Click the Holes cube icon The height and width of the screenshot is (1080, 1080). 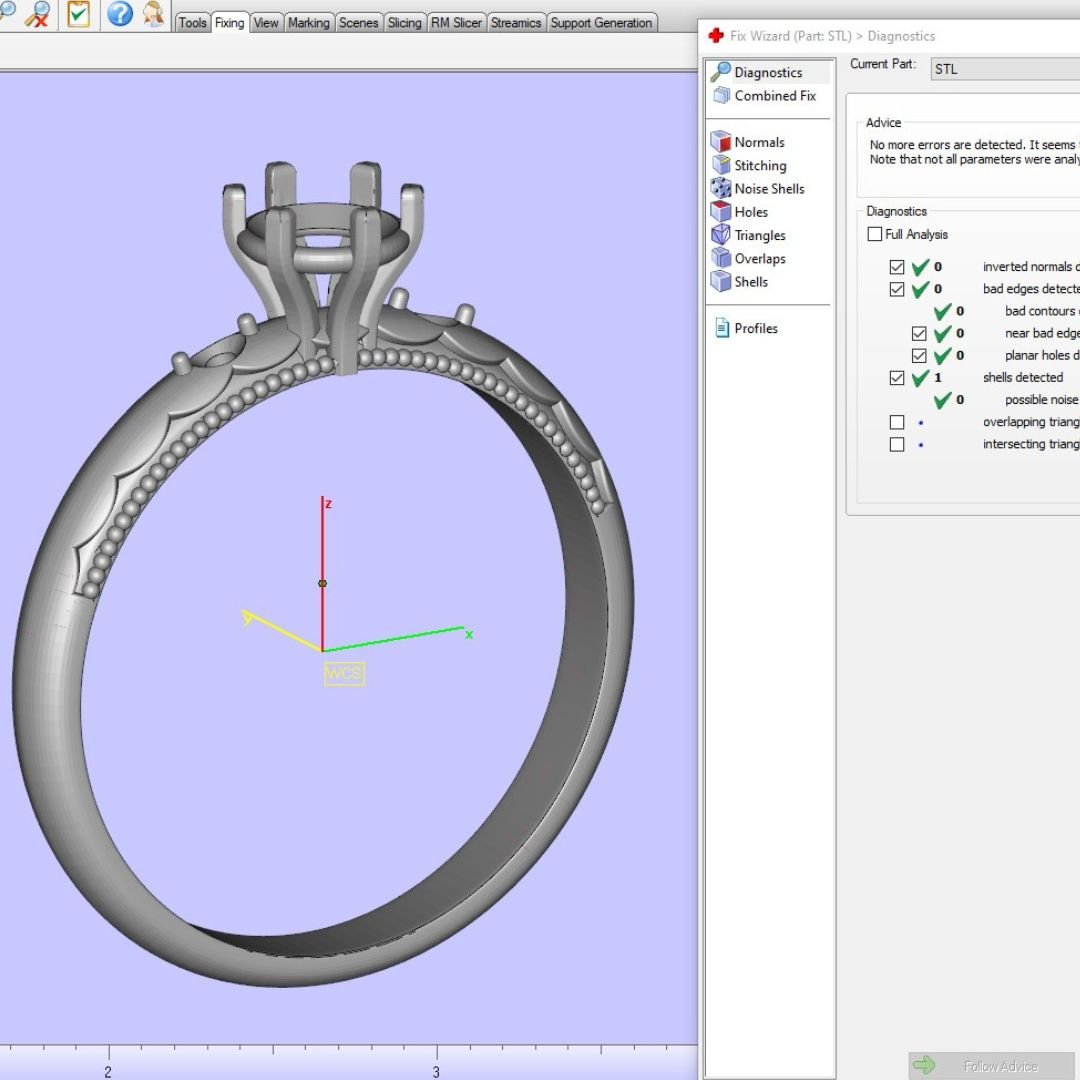pyautogui.click(x=720, y=211)
